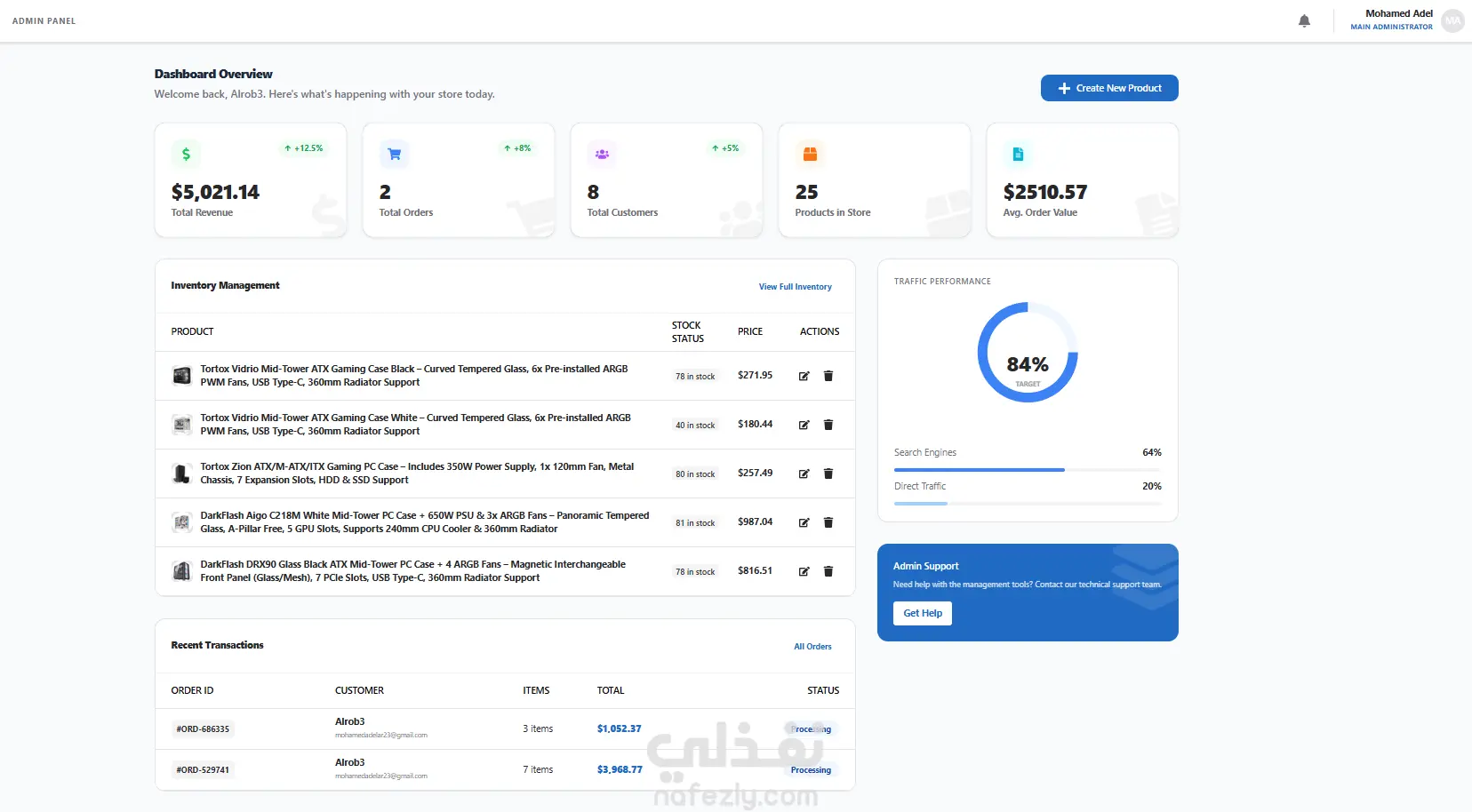
Task: Click the $2510.57 average order value
Action: coord(1045,192)
